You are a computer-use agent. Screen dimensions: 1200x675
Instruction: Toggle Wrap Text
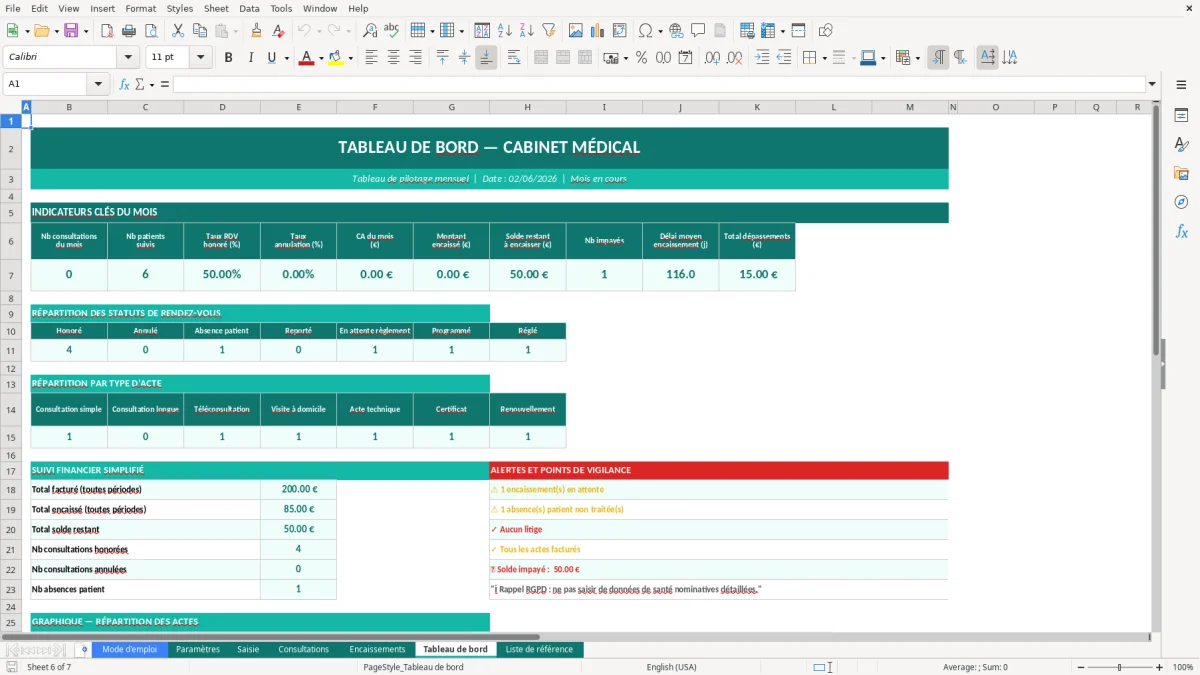pos(514,58)
